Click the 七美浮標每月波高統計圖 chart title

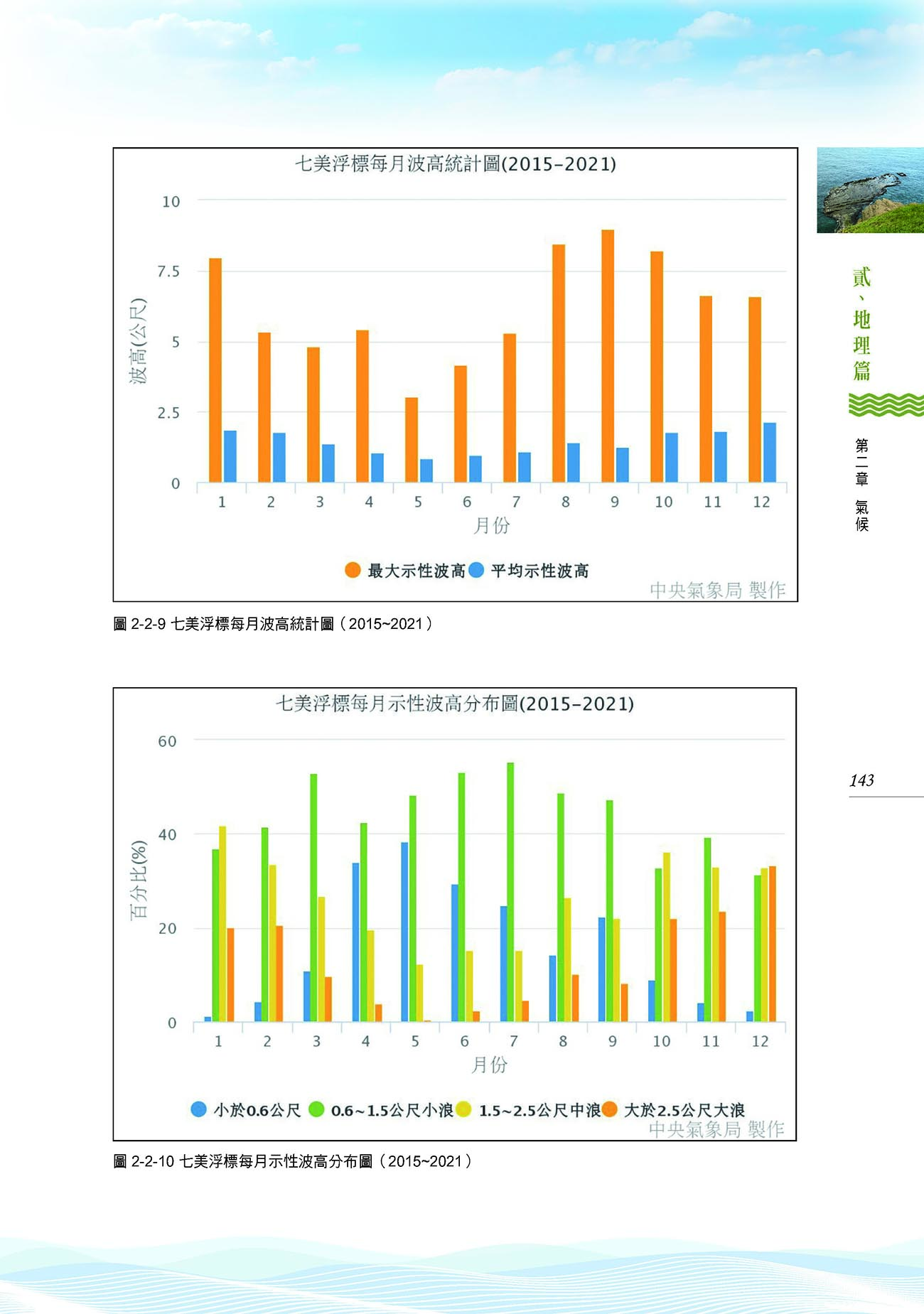pos(456,164)
